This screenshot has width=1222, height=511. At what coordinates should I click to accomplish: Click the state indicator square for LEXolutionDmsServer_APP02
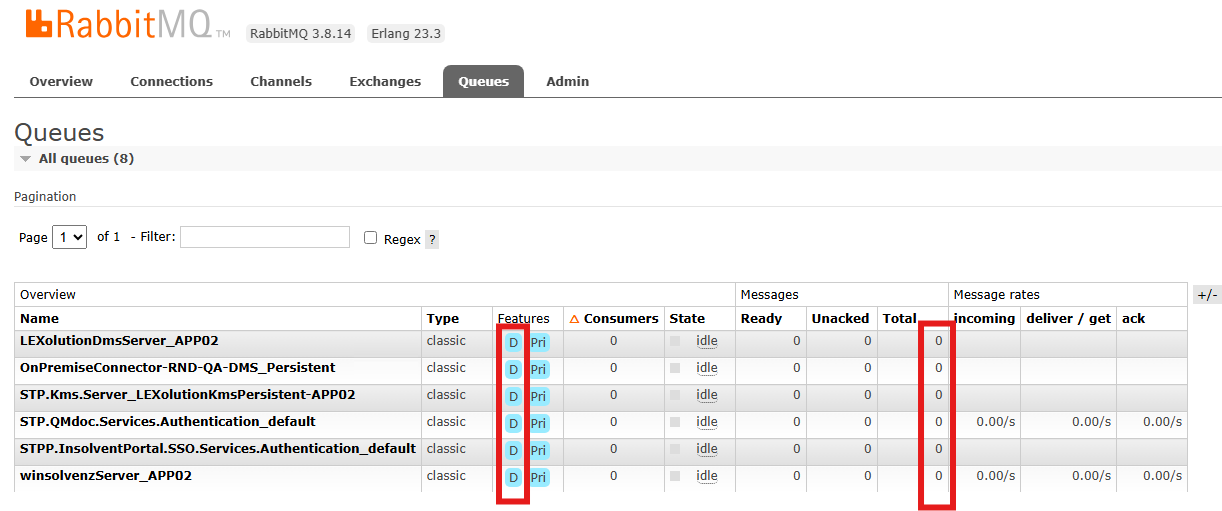tap(675, 341)
